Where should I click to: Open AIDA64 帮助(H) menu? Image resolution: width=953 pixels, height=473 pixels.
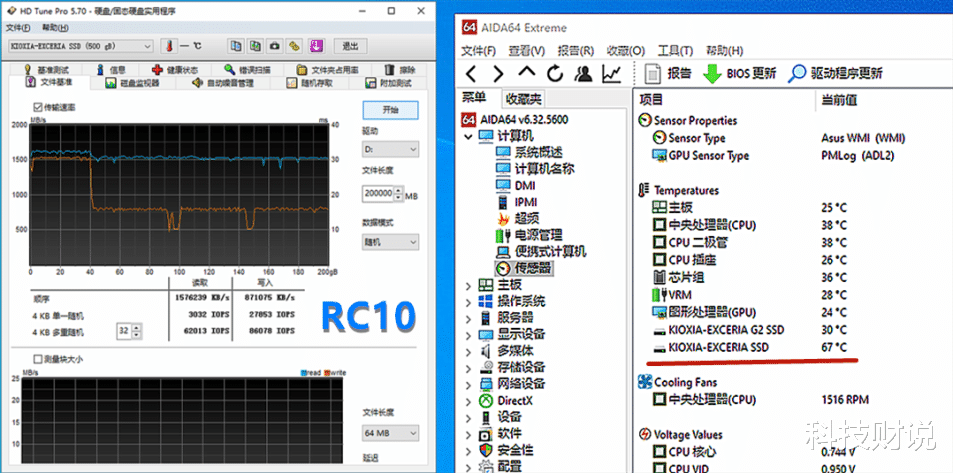pos(724,51)
